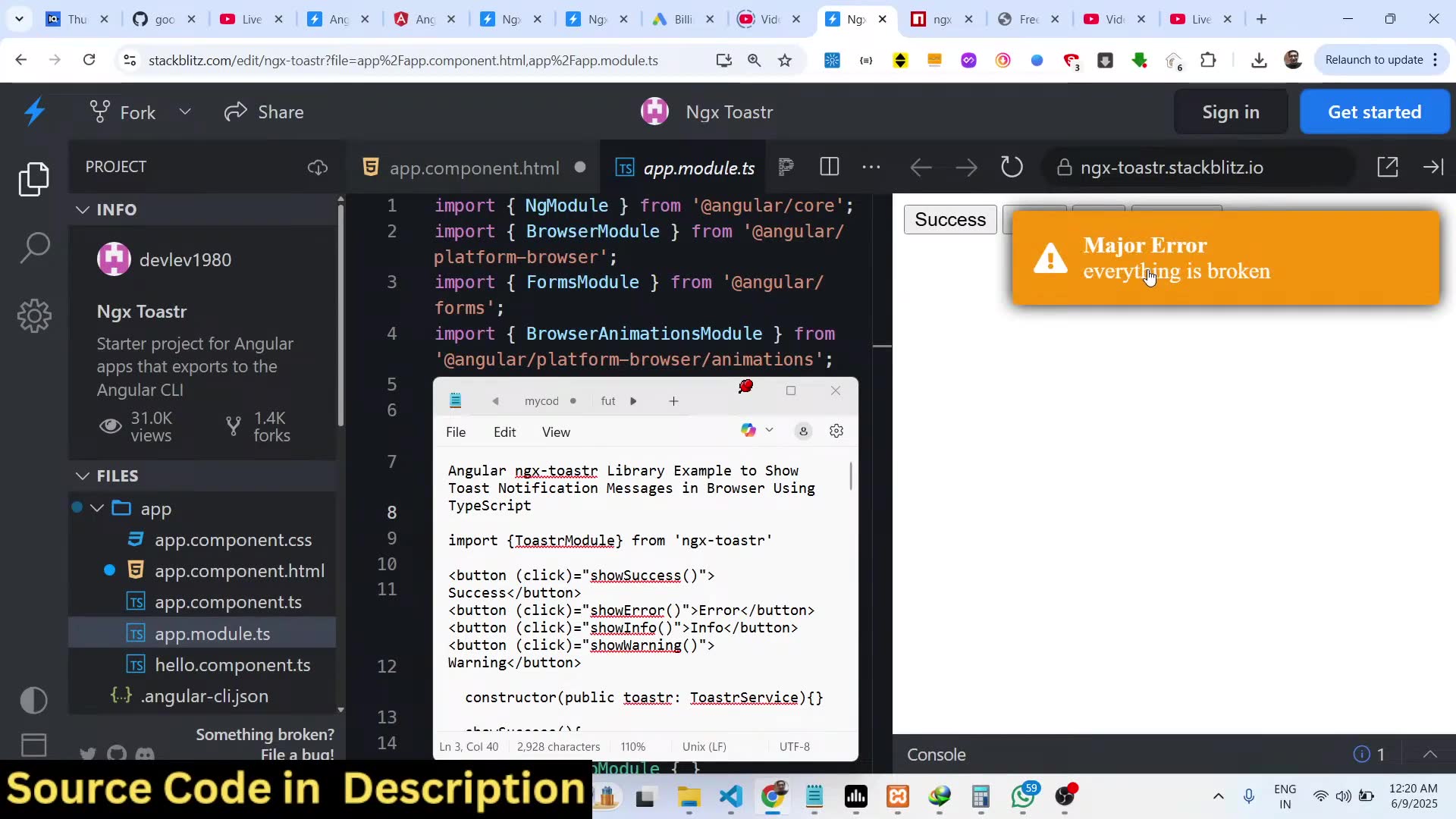Open WhatsApp from the taskbar

[1023, 796]
